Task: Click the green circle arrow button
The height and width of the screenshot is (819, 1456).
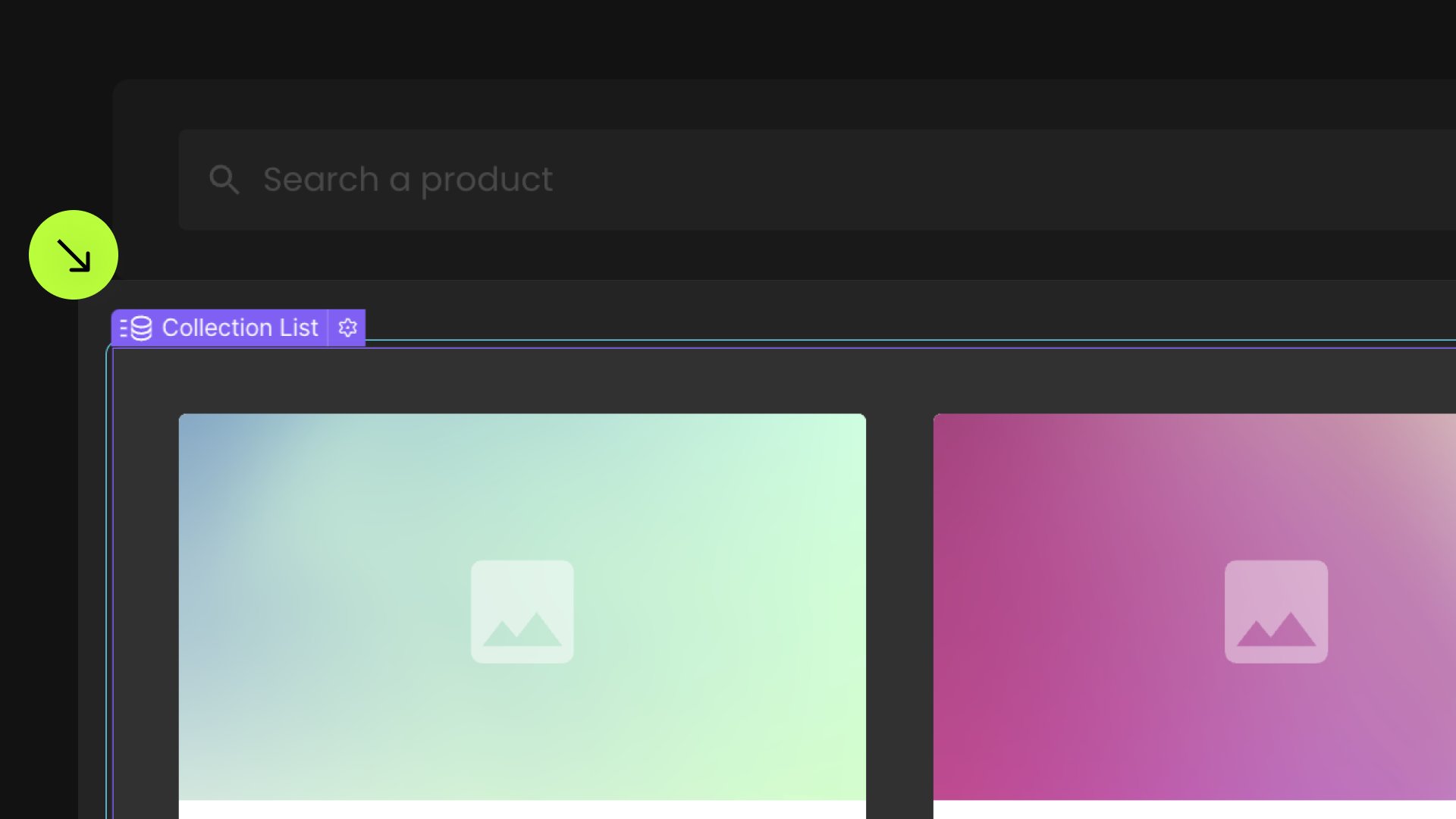Action: coord(74,255)
